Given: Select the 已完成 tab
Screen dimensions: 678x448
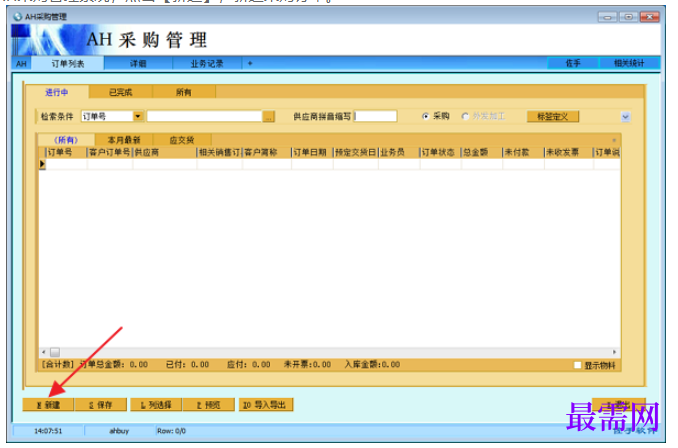Looking at the screenshot, I should [121, 92].
